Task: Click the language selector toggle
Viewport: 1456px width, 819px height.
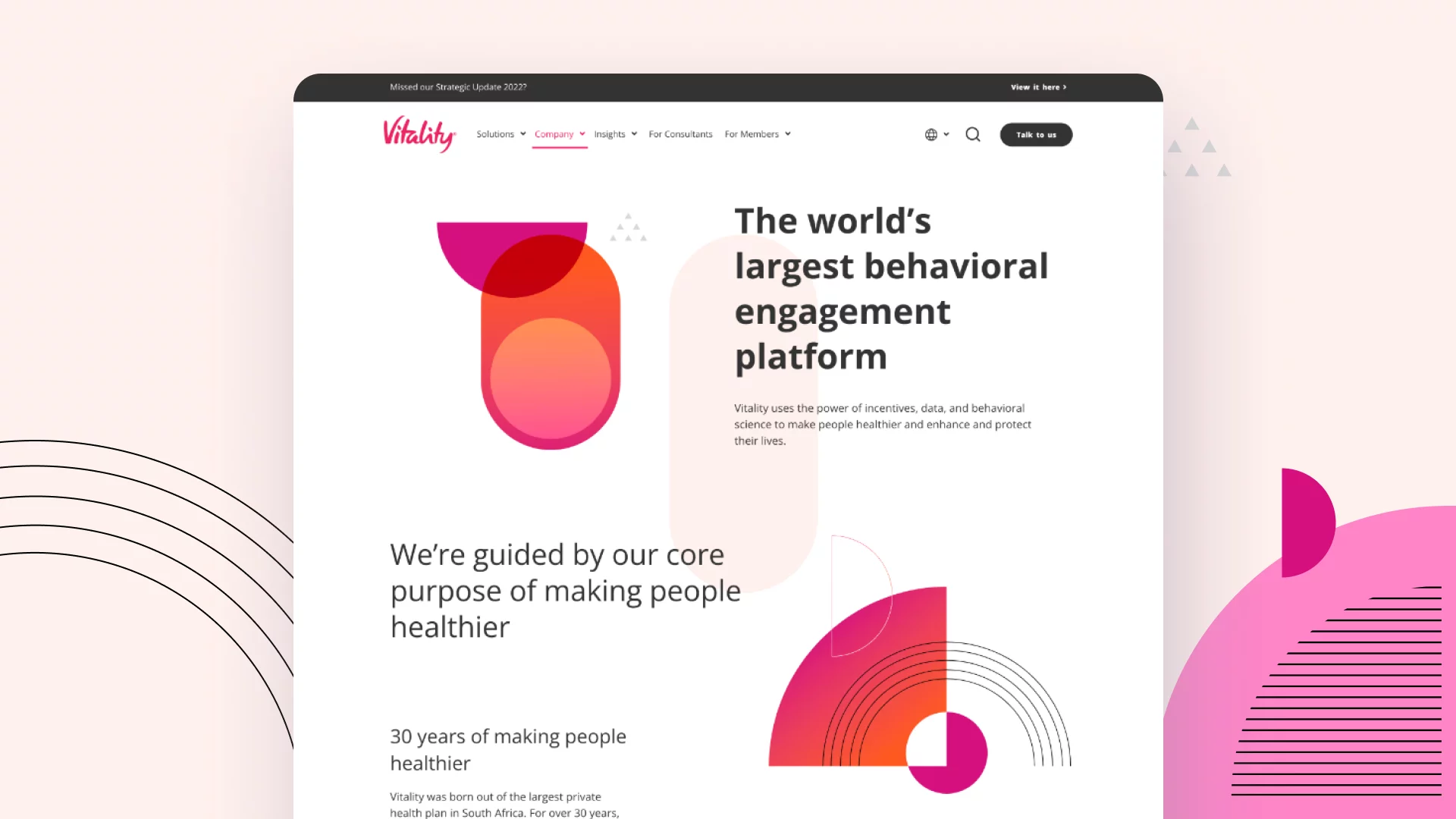Action: [935, 134]
